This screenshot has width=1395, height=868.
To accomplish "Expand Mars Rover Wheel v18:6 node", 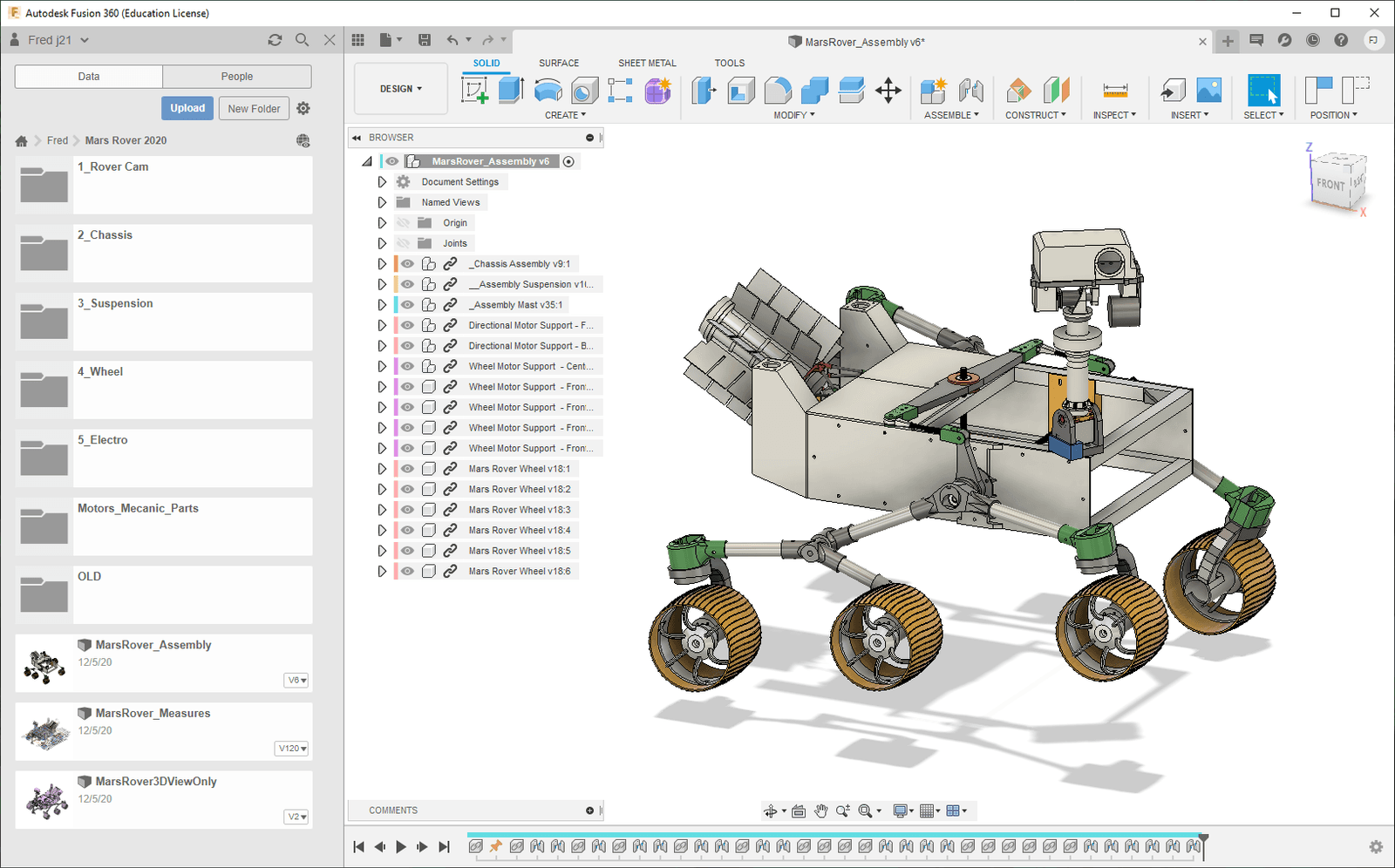I will point(382,572).
